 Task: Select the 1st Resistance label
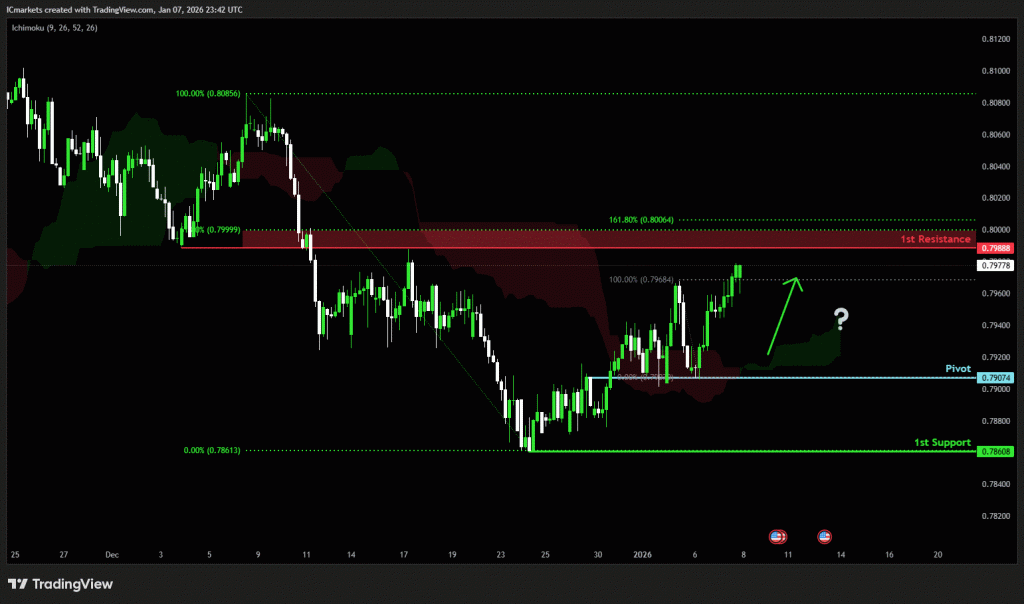[935, 240]
